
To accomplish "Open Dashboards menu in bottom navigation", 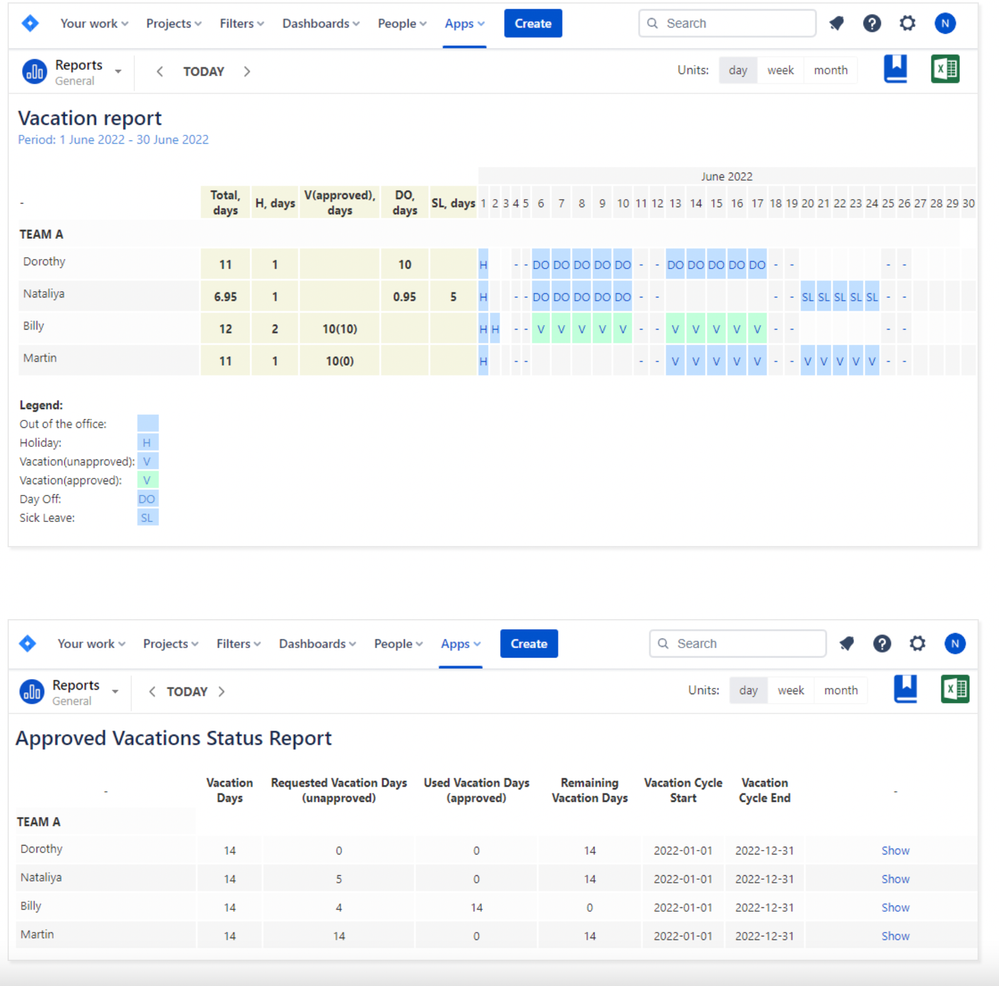I will coord(317,643).
